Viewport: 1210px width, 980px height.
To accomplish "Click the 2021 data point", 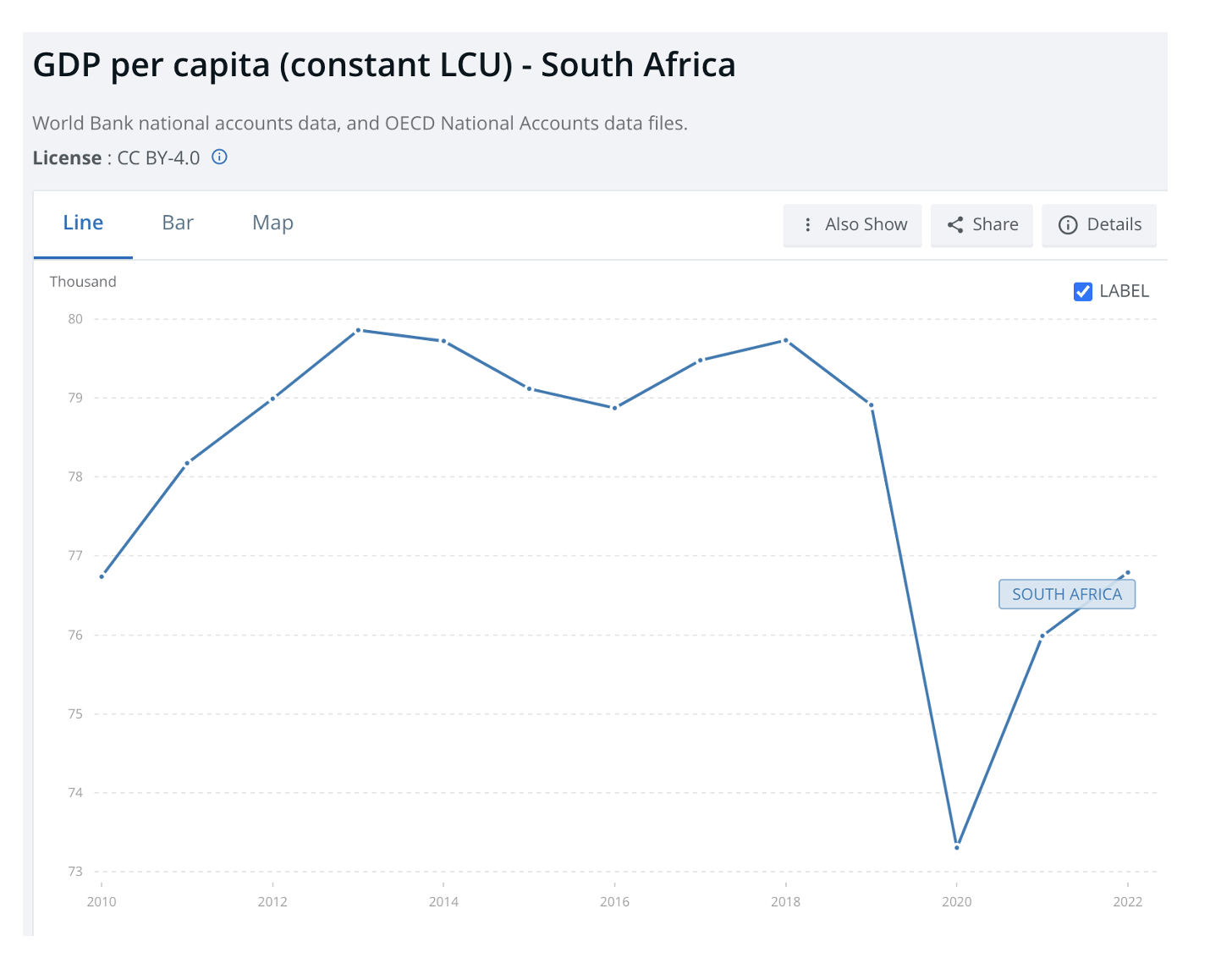I will (1042, 636).
